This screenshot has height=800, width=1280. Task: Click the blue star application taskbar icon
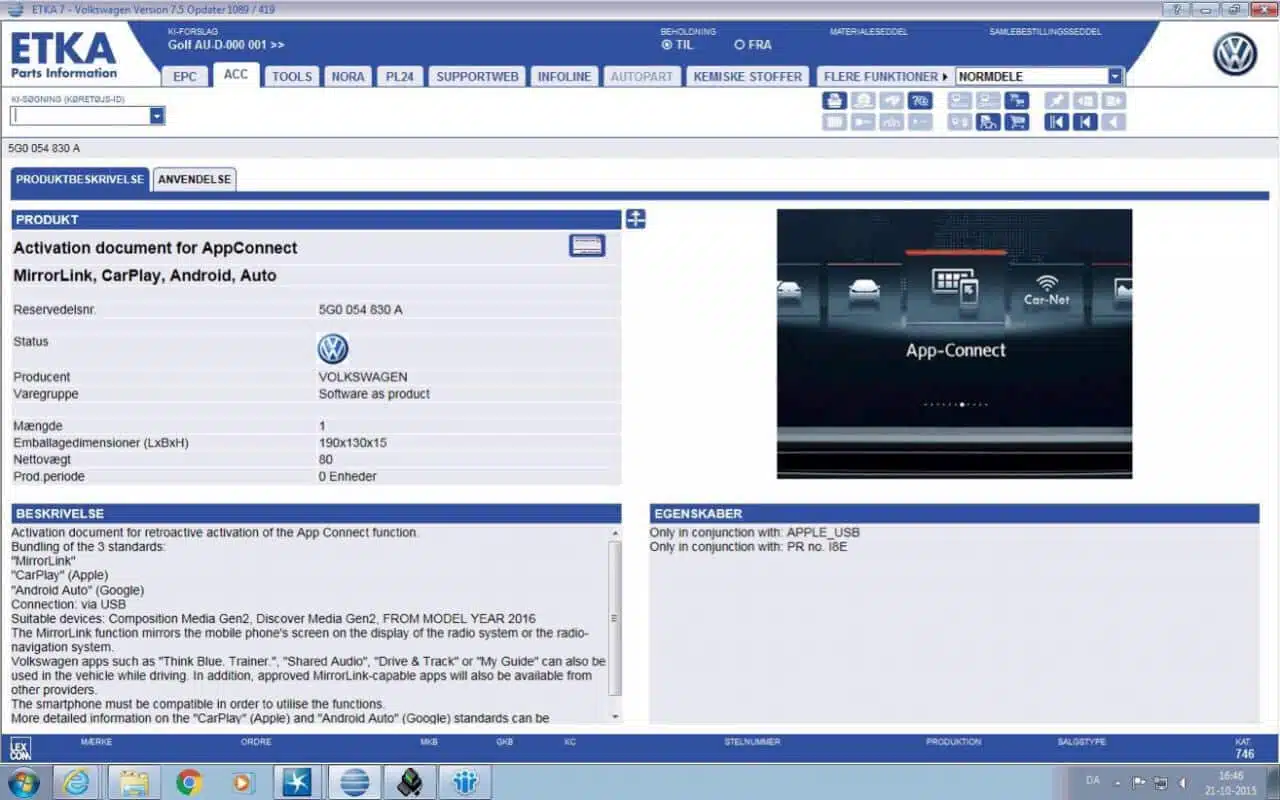298,782
